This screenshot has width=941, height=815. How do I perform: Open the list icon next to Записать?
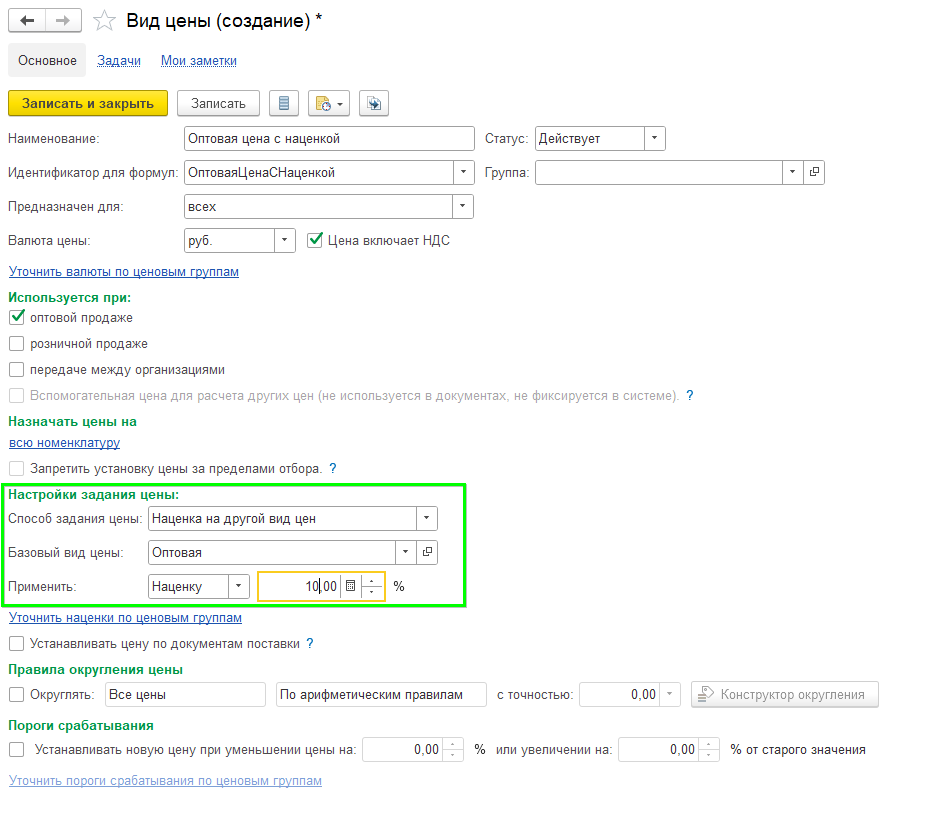pos(284,103)
